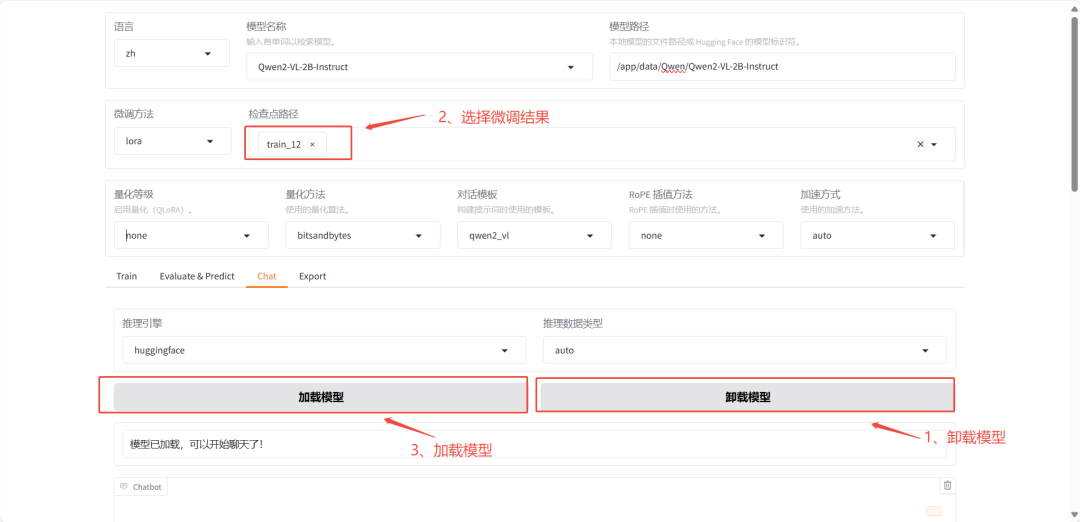Click the 启用量化（QLoRA）description text
Image resolution: width=1080 pixels, height=522 pixels.
point(153,209)
